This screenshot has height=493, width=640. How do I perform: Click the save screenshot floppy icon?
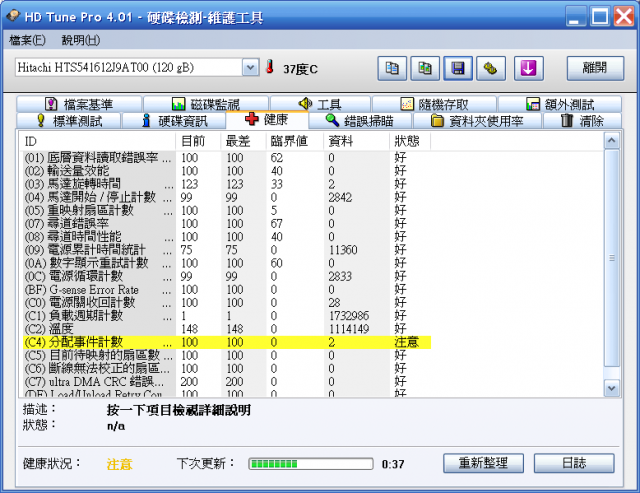[458, 68]
